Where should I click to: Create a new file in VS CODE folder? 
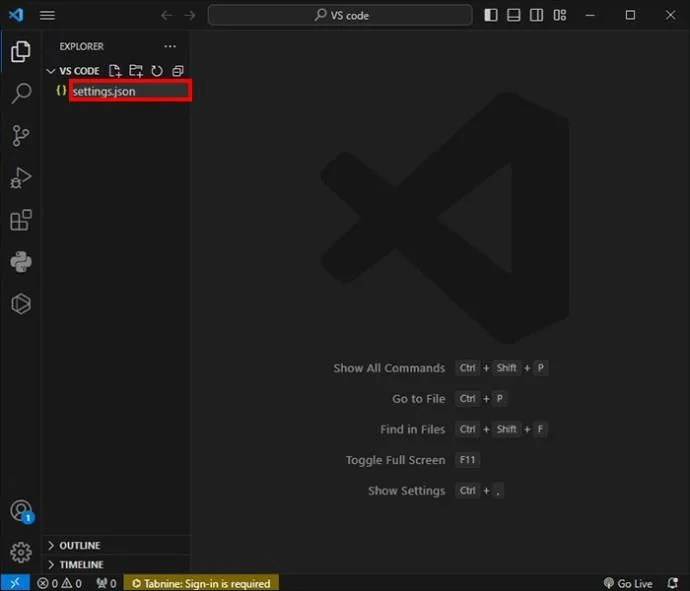115,71
